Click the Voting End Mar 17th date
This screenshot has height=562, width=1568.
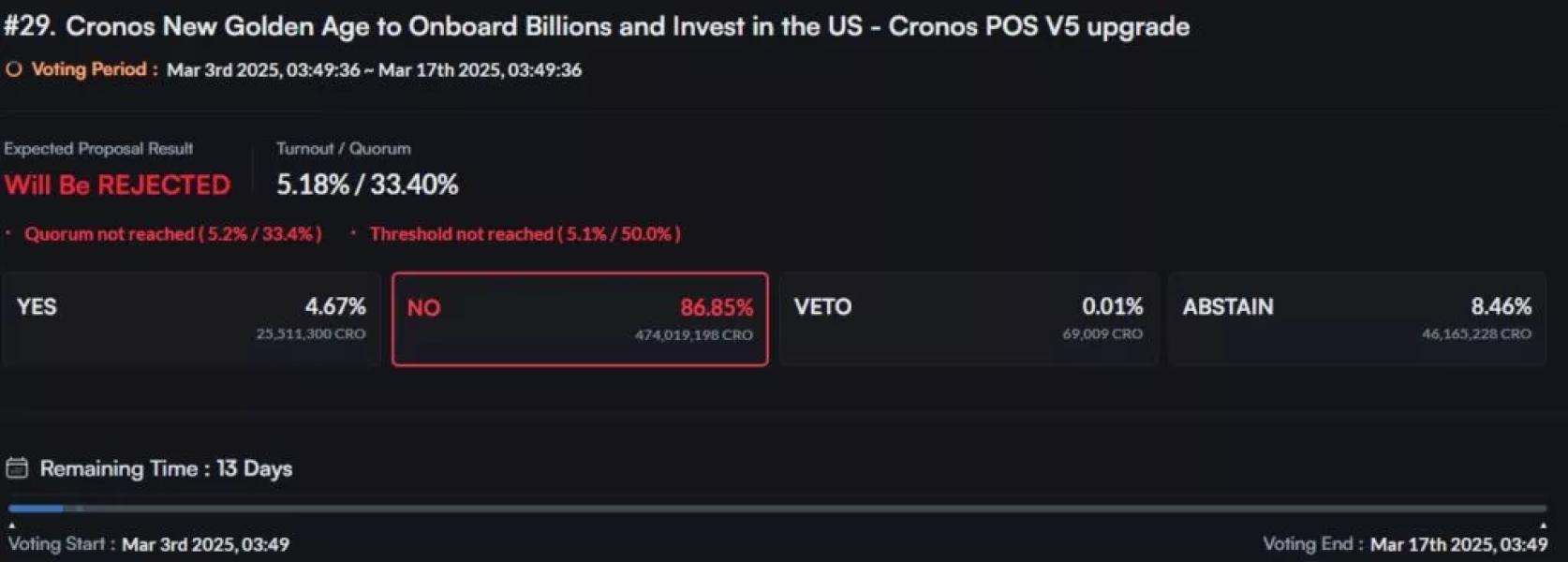click(x=1457, y=544)
